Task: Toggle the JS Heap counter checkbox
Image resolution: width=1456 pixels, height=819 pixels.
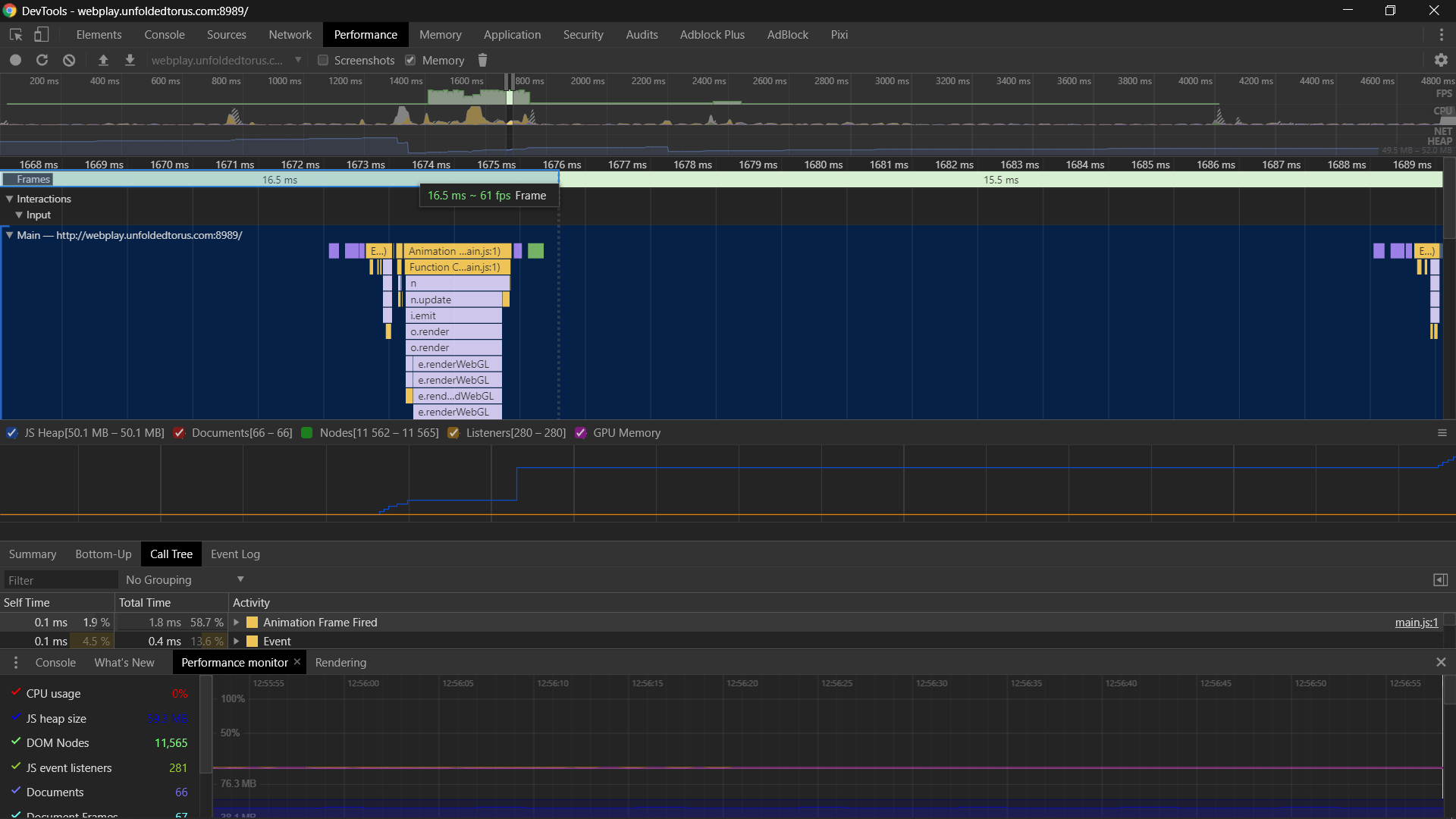Action: pos(12,433)
